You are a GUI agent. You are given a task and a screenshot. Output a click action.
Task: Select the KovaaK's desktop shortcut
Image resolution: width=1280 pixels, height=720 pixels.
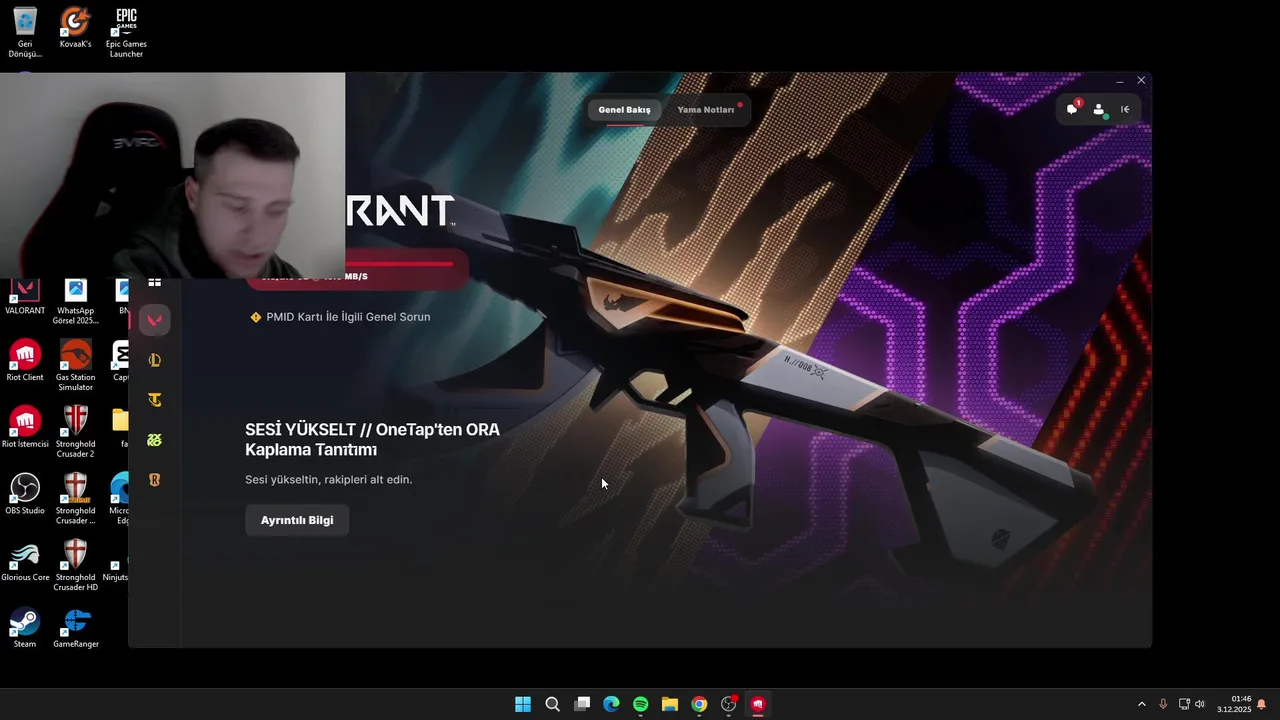point(75,28)
